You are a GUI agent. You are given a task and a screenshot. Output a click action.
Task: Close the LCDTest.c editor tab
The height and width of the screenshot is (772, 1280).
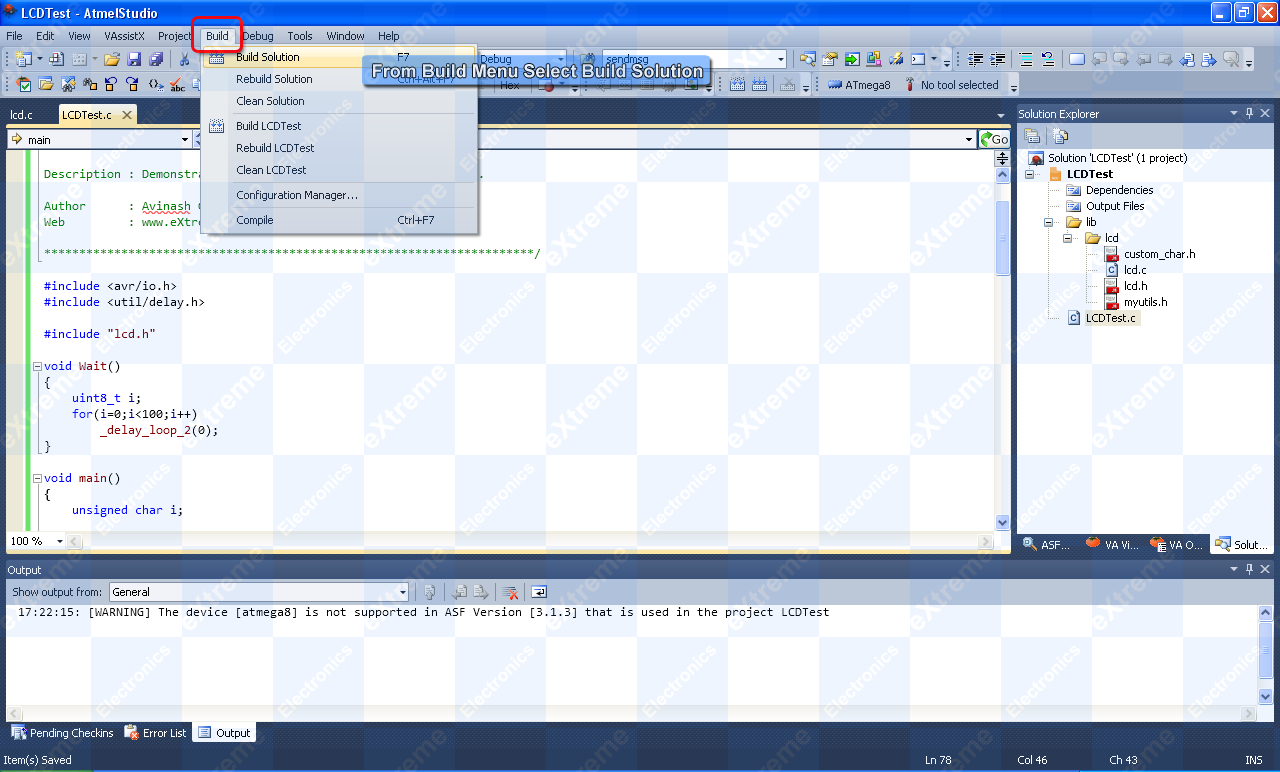pos(127,115)
